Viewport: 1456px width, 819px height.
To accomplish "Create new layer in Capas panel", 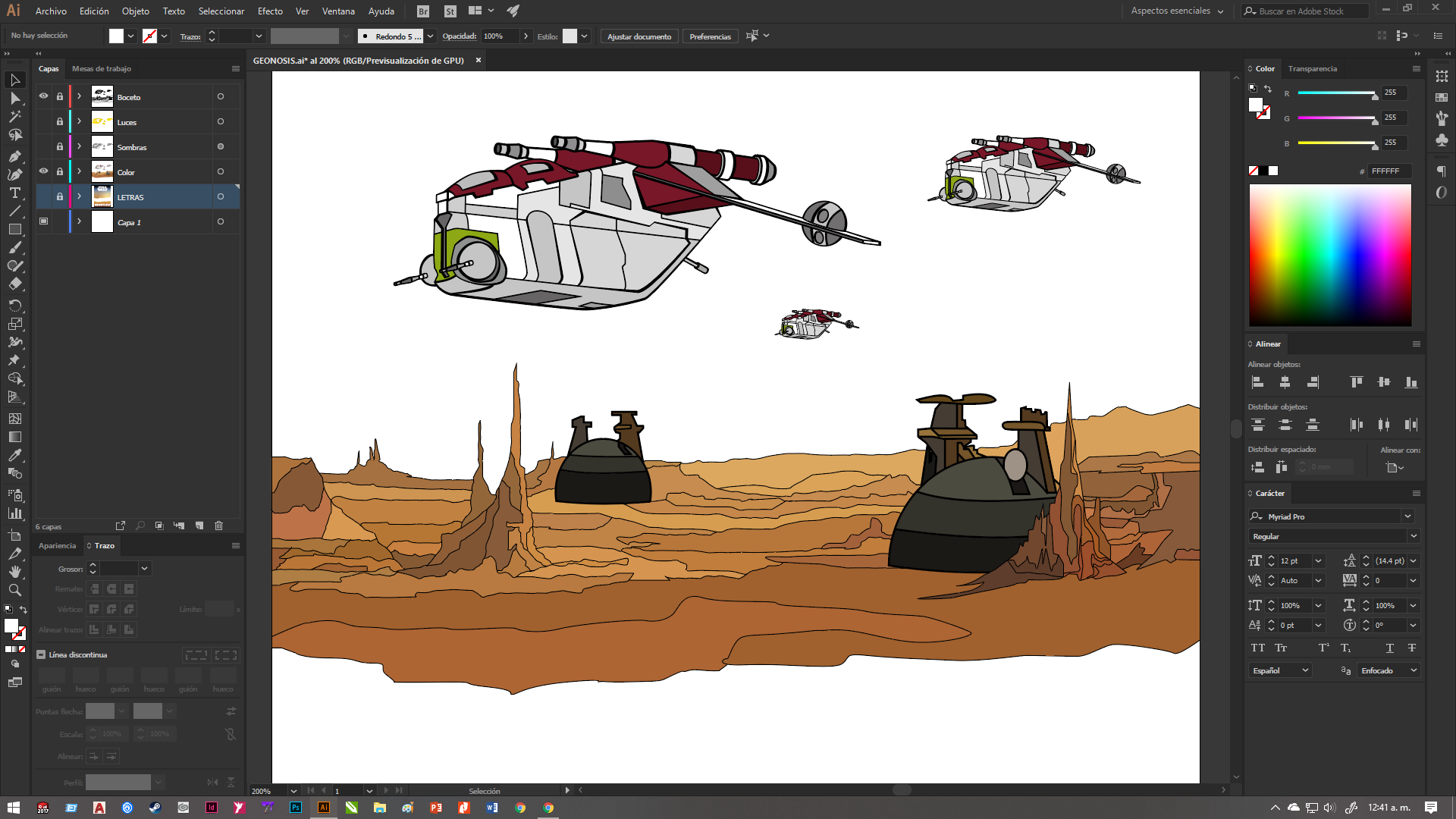I will point(199,526).
